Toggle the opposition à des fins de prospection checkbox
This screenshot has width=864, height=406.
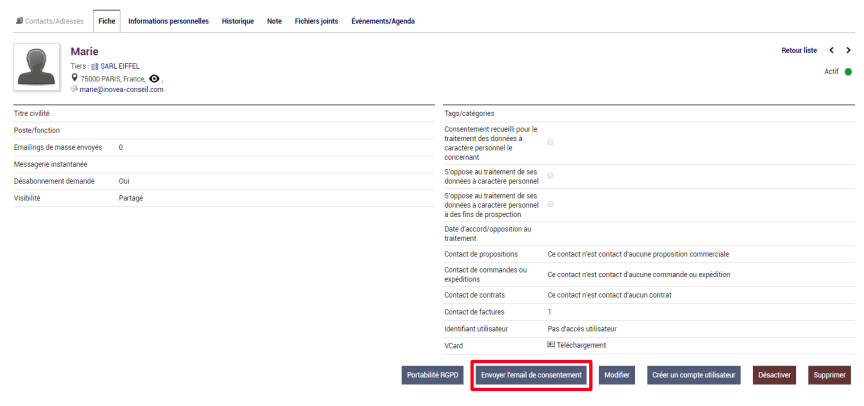tap(550, 203)
